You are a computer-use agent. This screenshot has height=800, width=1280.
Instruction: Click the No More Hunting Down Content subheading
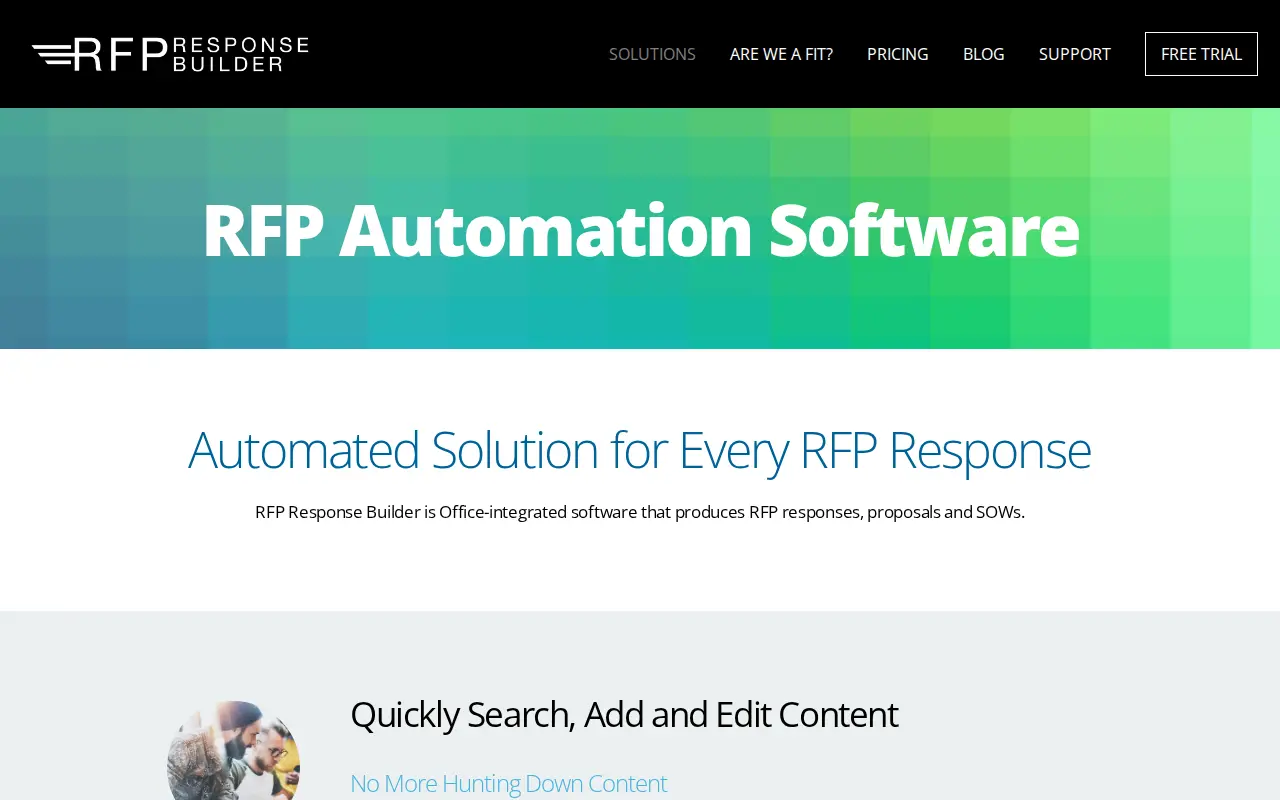(x=508, y=783)
